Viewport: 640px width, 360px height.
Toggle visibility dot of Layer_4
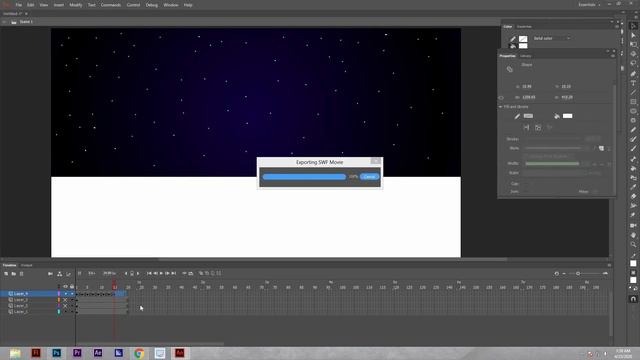[66, 294]
